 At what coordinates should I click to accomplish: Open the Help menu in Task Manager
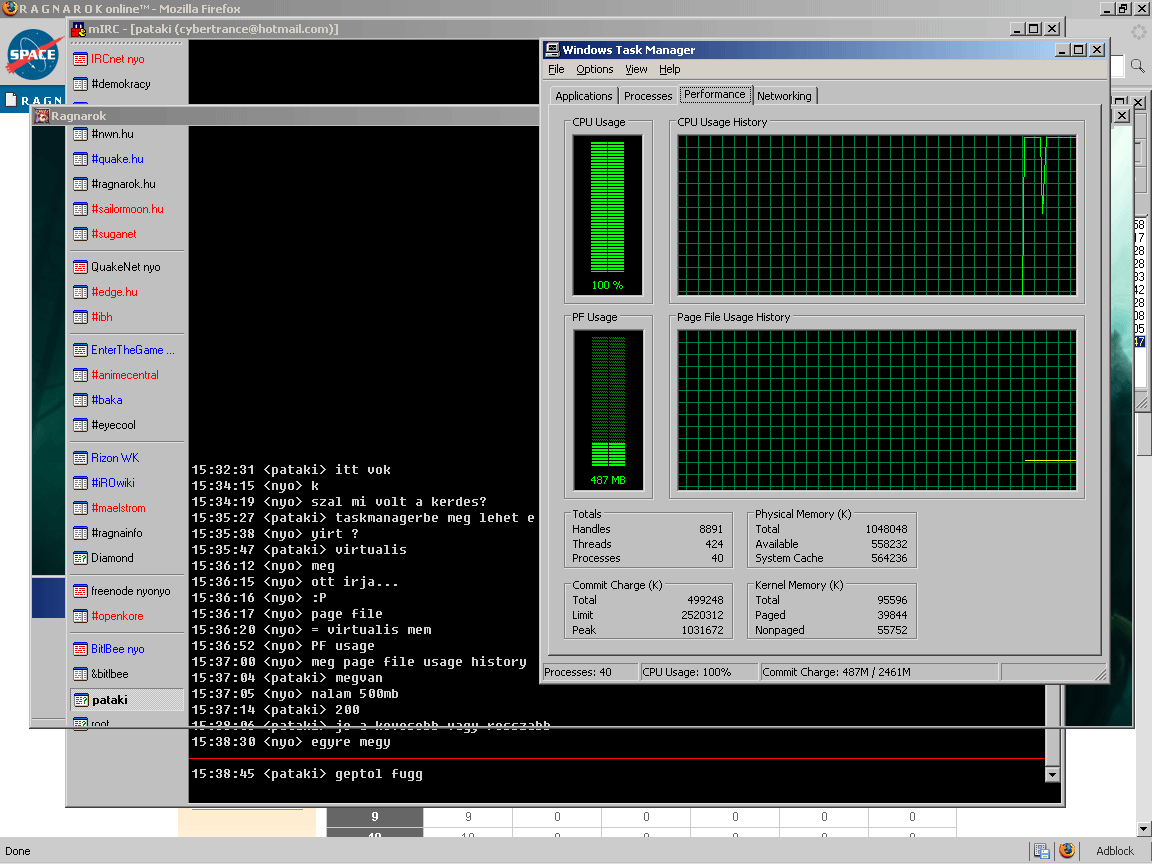pyautogui.click(x=669, y=69)
